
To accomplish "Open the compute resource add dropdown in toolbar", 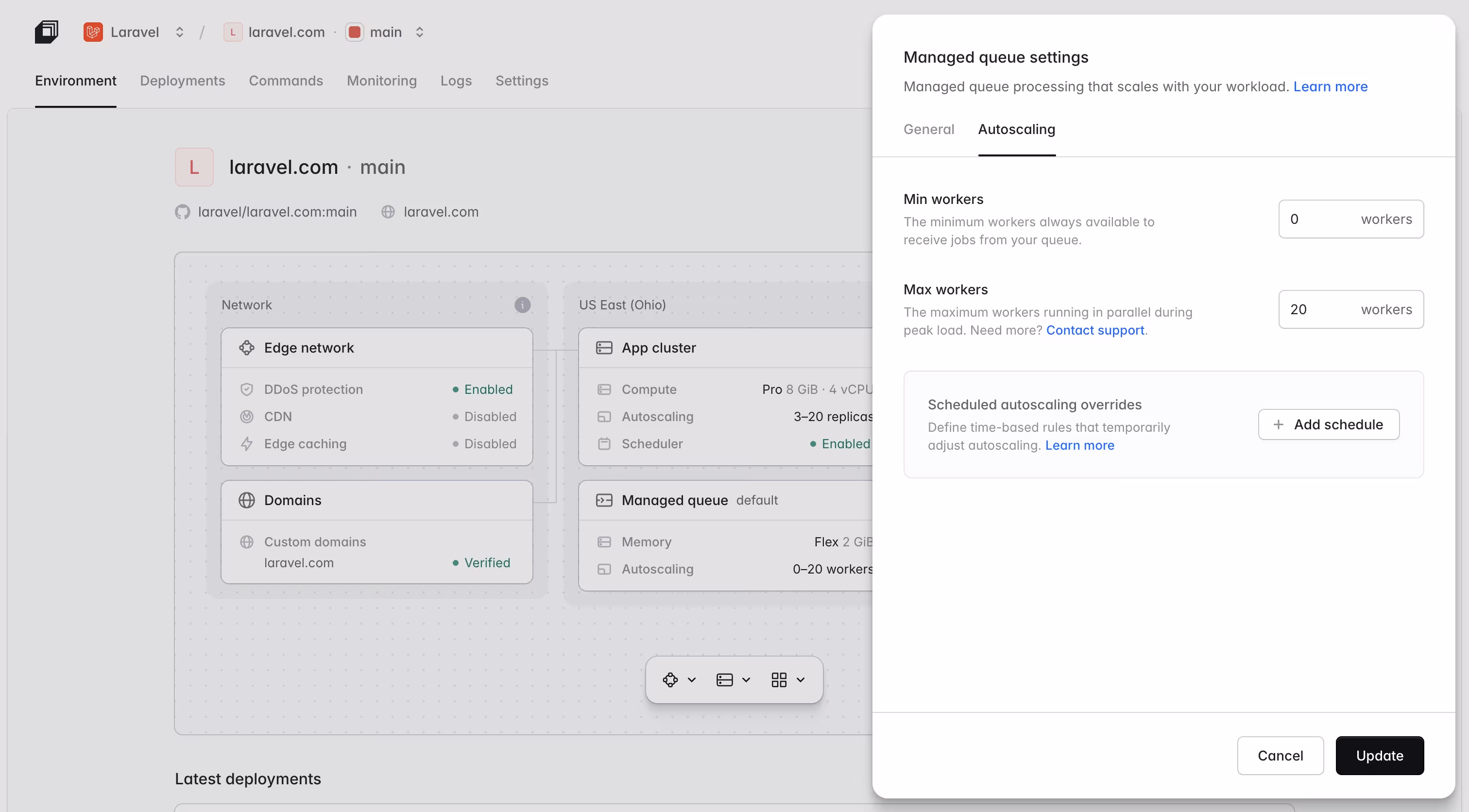I will coord(734,680).
